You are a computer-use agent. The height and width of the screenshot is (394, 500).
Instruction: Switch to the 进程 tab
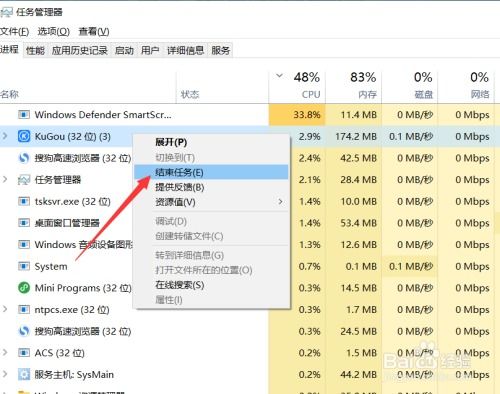click(x=9, y=50)
